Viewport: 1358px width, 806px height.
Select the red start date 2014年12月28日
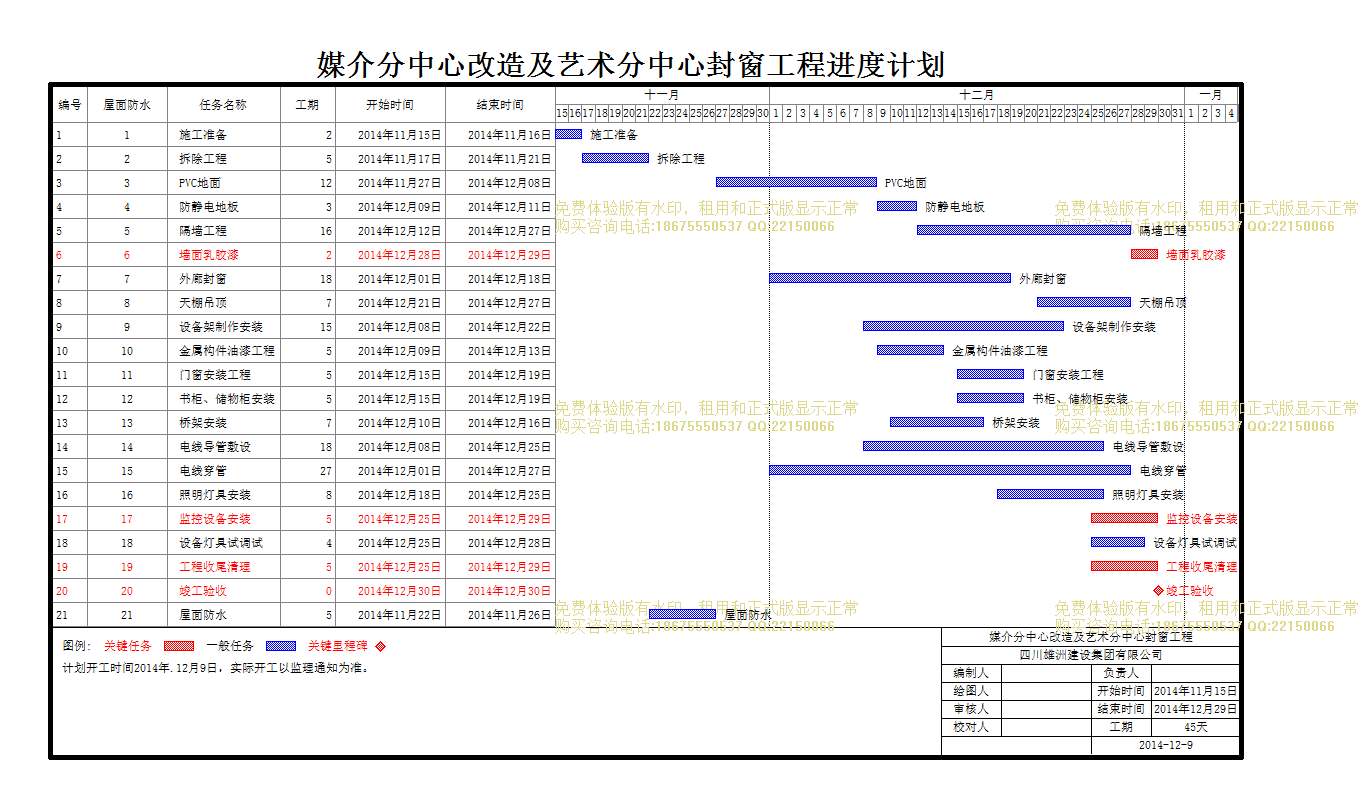pos(390,254)
